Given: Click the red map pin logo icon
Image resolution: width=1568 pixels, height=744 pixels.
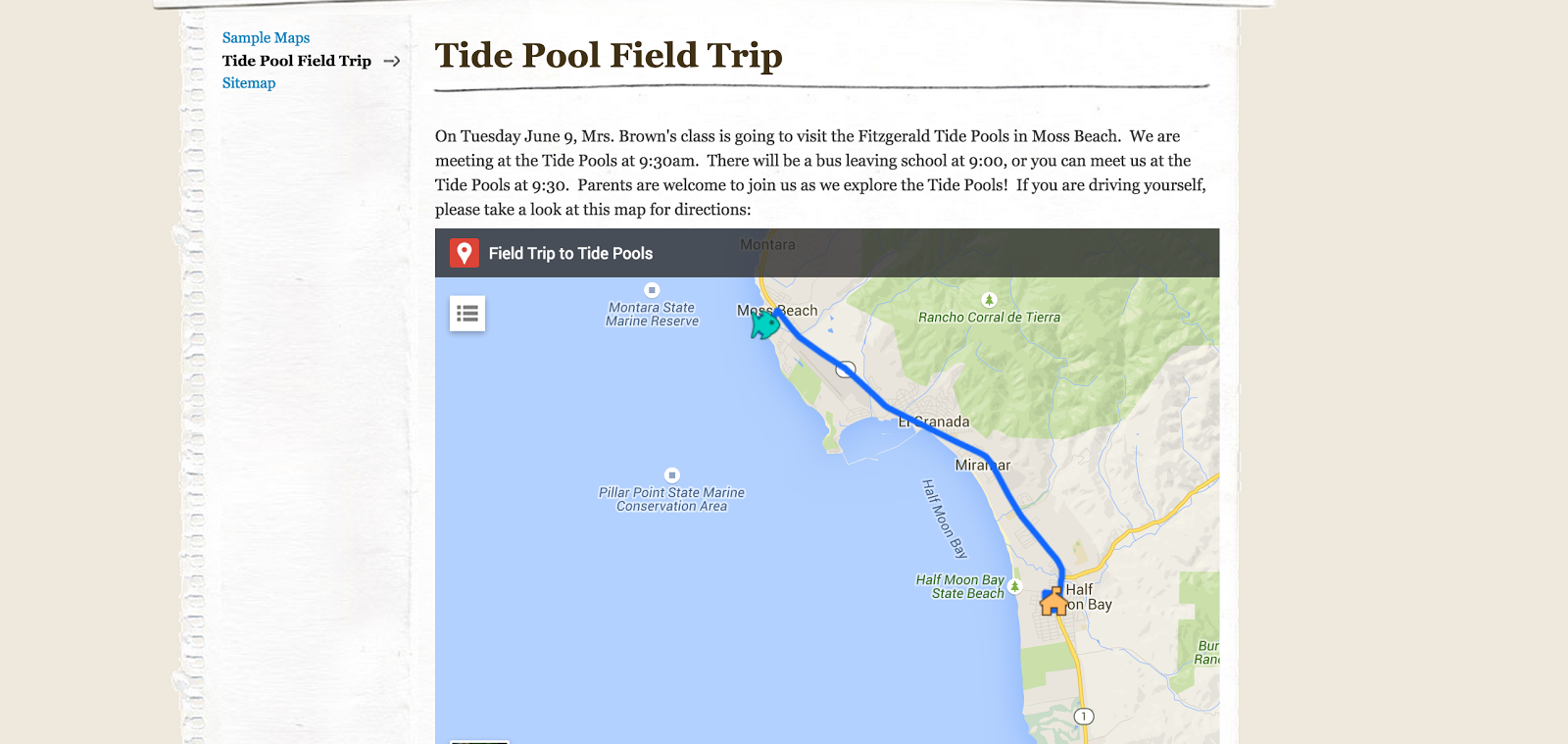Looking at the screenshot, I should (x=465, y=253).
